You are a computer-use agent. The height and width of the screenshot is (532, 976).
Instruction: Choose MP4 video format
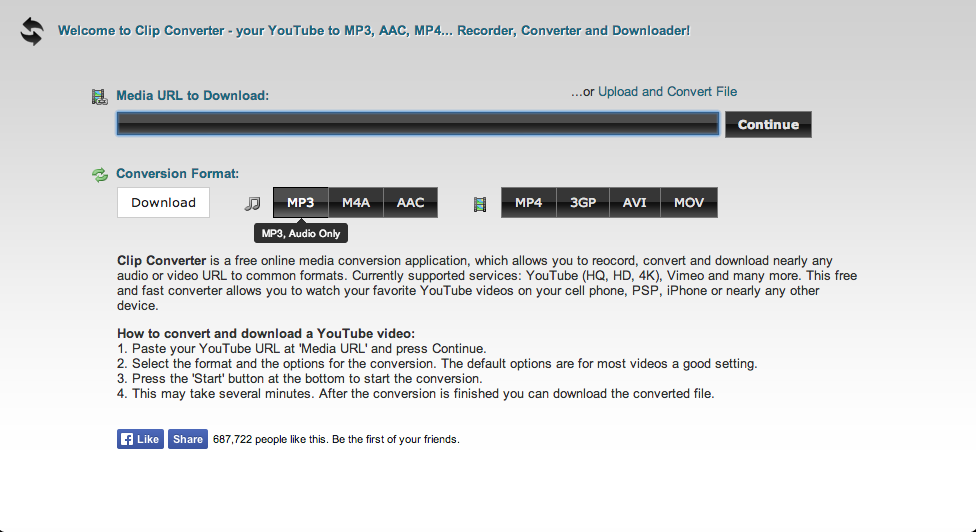pyautogui.click(x=528, y=202)
